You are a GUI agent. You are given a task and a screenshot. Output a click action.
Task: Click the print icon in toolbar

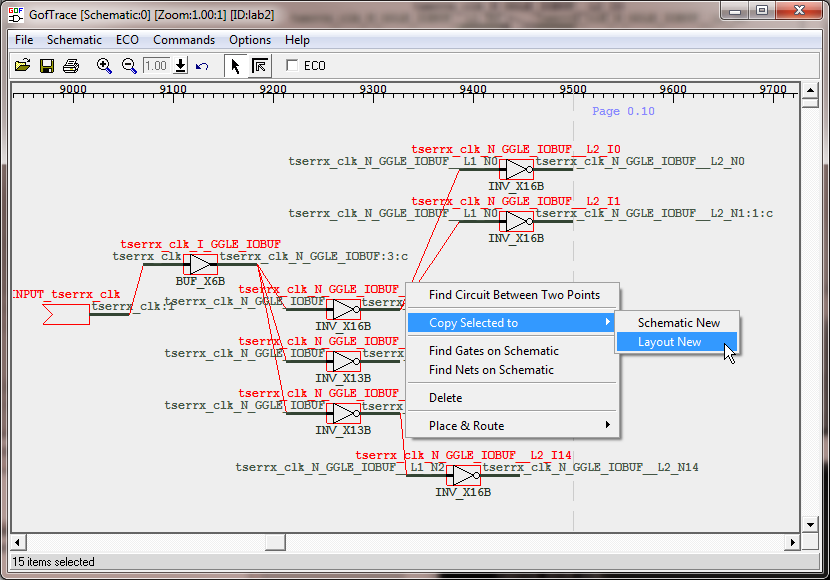70,66
